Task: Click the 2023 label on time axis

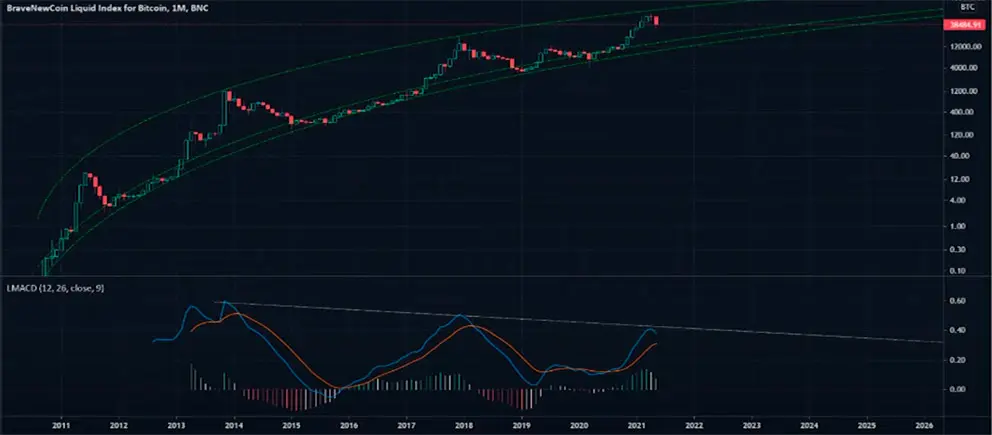Action: [x=752, y=425]
